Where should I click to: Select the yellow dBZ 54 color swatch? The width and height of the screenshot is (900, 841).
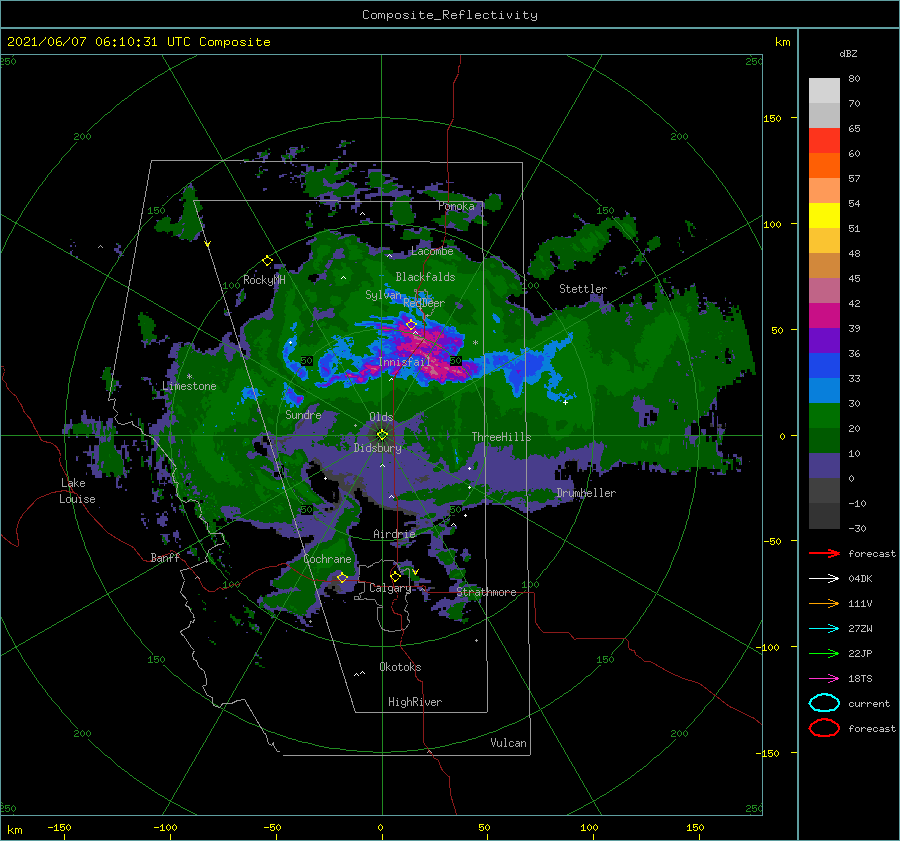pos(824,215)
